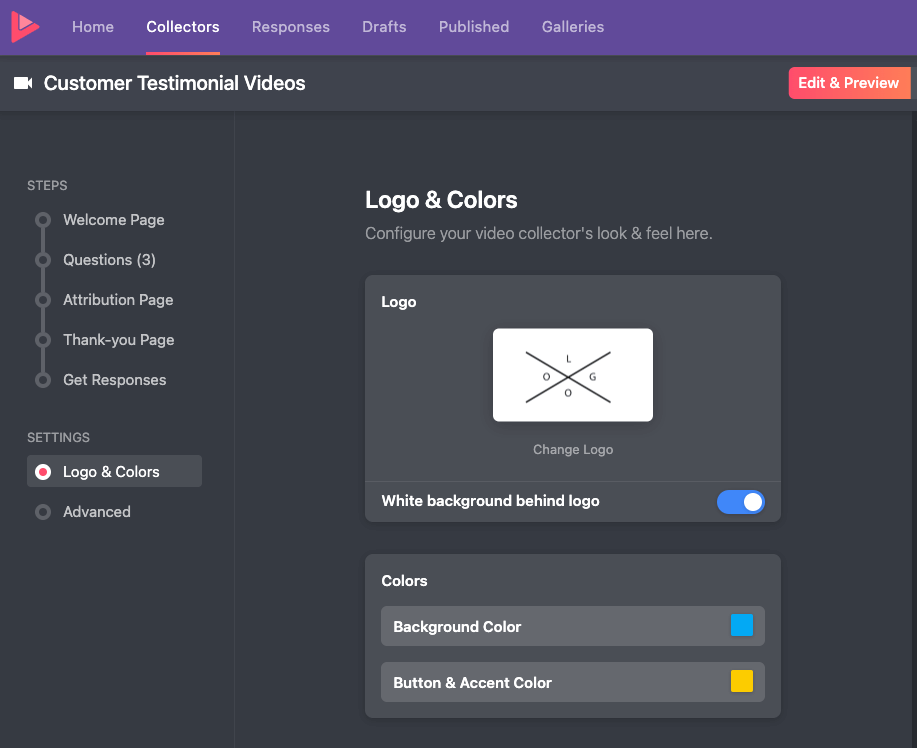Viewport: 917px width, 748px height.
Task: Click the Change Logo link
Action: pos(572,450)
